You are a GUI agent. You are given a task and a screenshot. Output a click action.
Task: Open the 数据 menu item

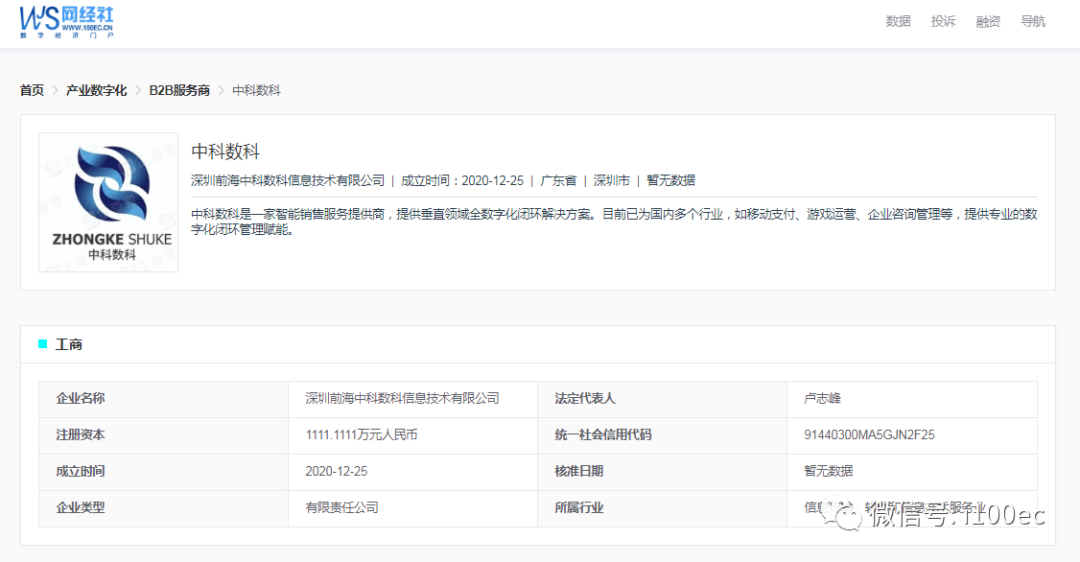898,21
